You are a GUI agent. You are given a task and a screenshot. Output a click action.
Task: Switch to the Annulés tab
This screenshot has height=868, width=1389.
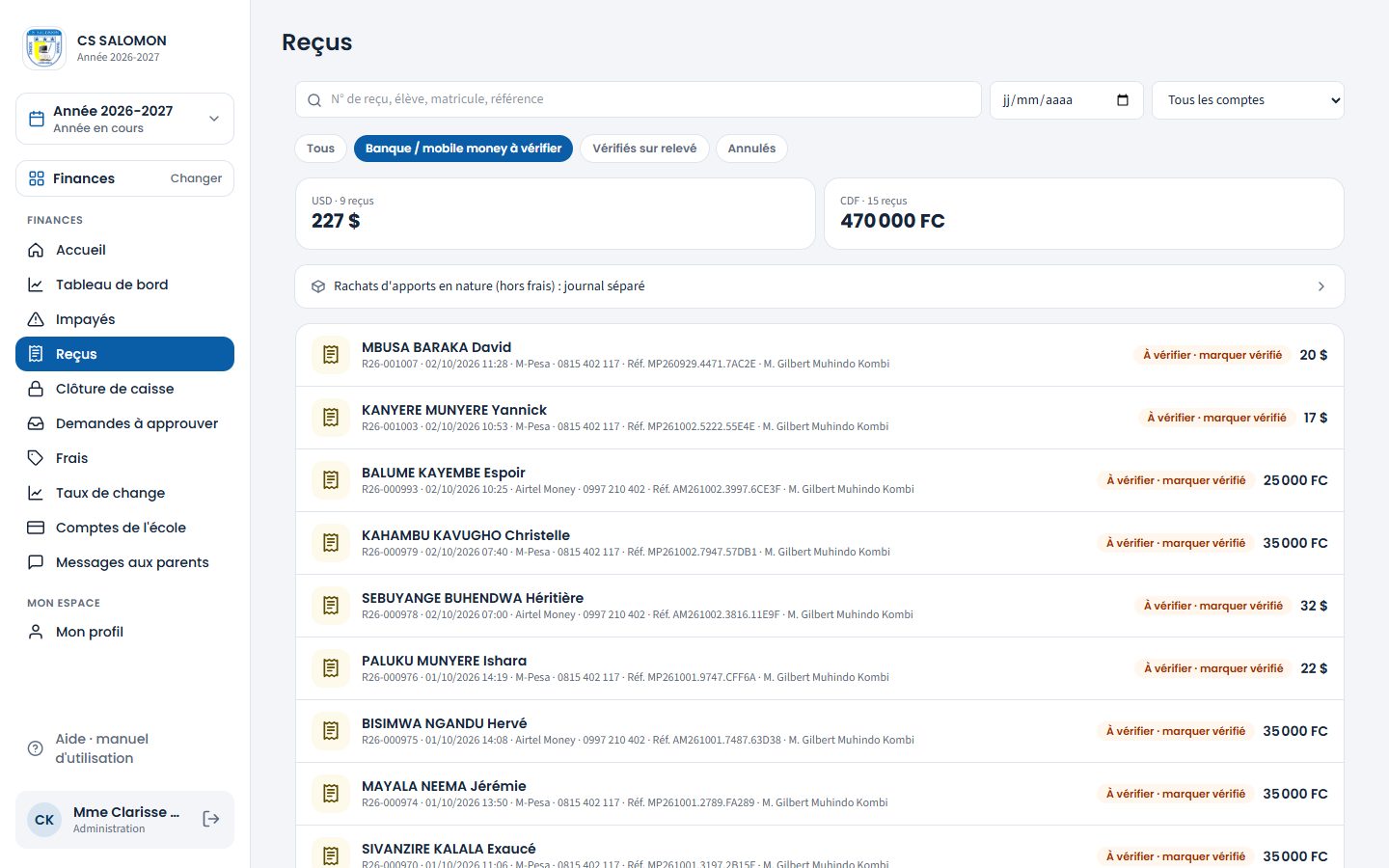coord(751,149)
